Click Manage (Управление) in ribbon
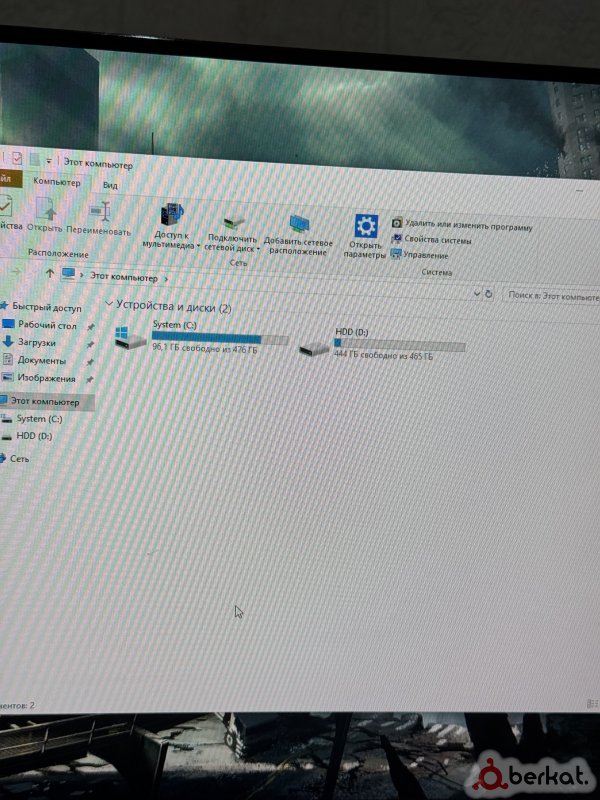The height and width of the screenshot is (800, 600). [x=419, y=255]
